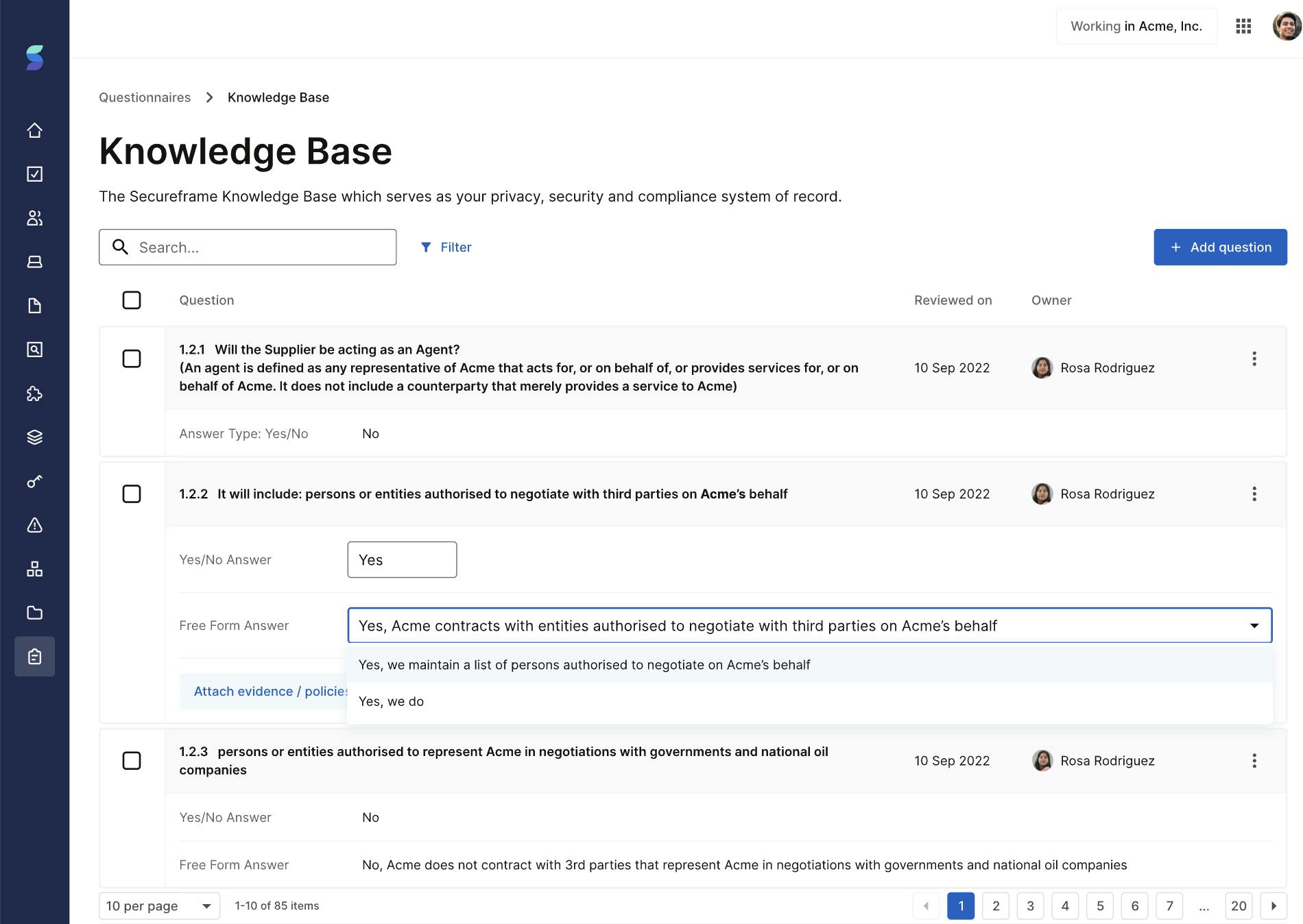
Task: Open the hierarchy blocks icon in sidebar
Action: [34, 569]
